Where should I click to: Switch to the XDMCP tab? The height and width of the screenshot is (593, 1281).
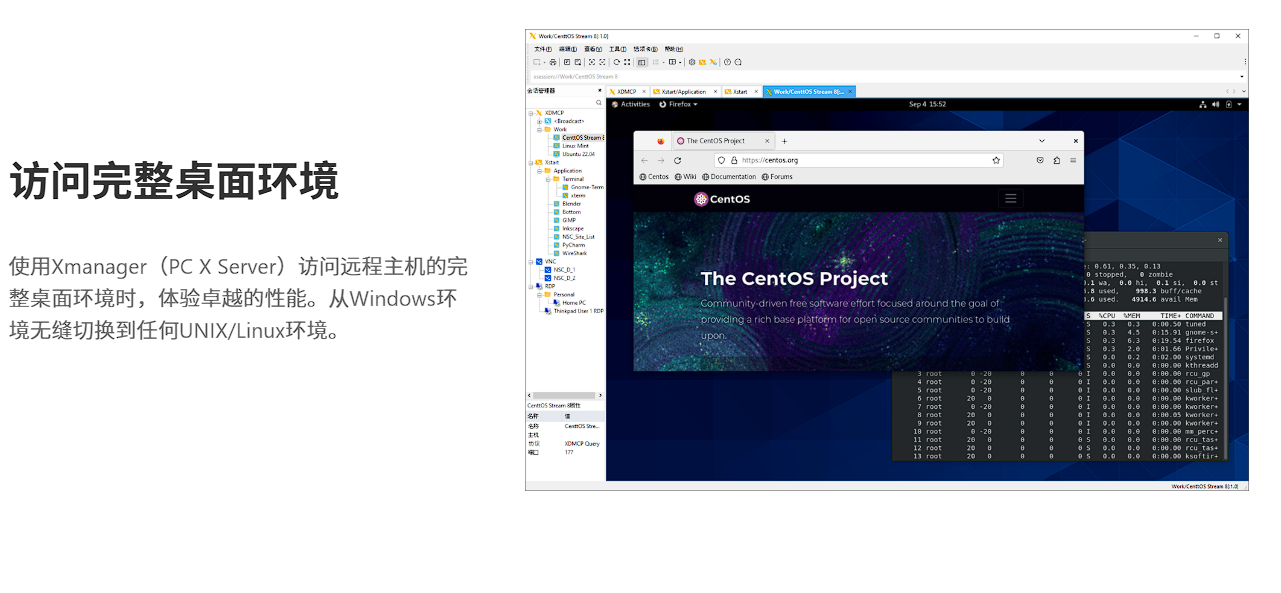pyautogui.click(x=626, y=91)
